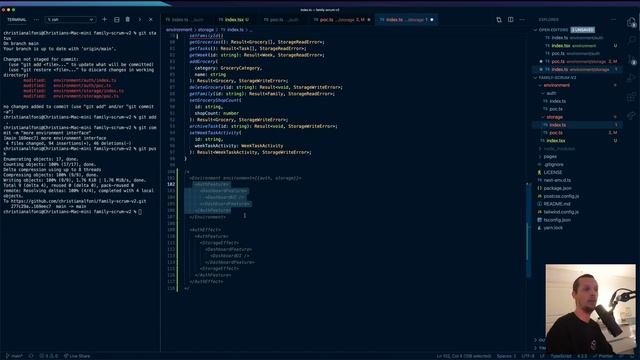Image resolution: width=640 pixels, height=360 pixels.
Task: Switch to the first index.ts auth tab
Action: coord(186,20)
